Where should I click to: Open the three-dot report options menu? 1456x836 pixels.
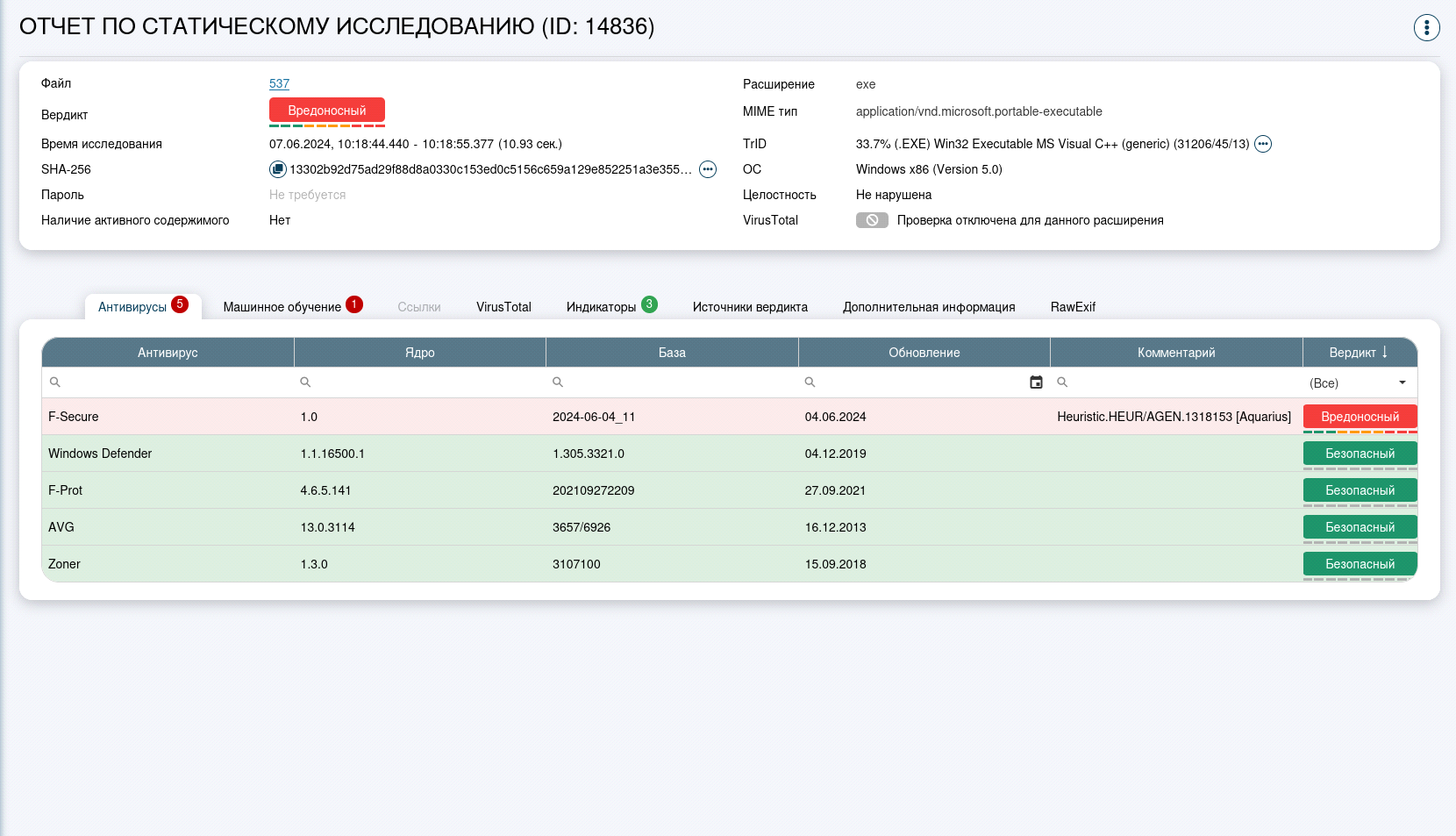[1426, 28]
